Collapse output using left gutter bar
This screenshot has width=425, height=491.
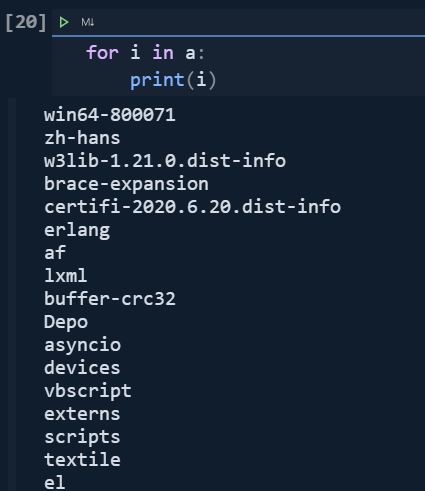[x=12, y=295]
